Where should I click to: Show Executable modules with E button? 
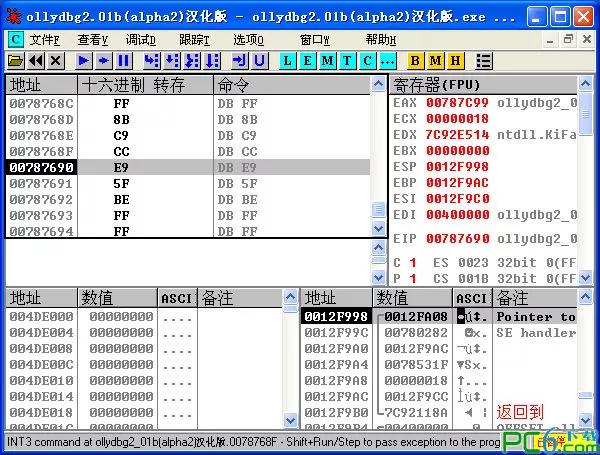pyautogui.click(x=308, y=61)
